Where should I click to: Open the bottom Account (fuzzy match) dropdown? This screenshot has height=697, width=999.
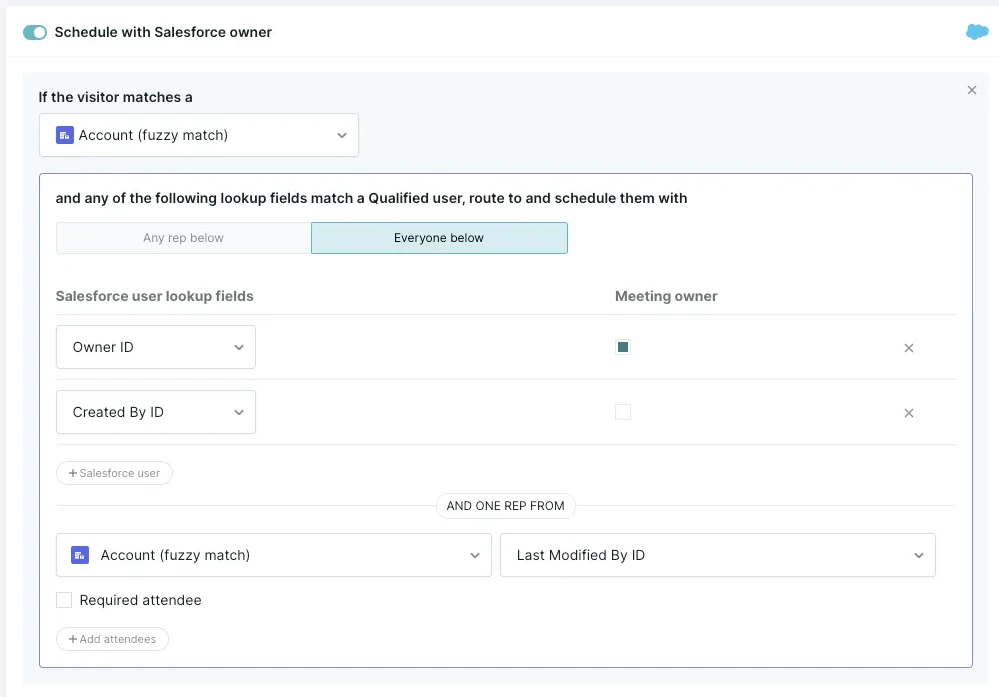tap(274, 555)
